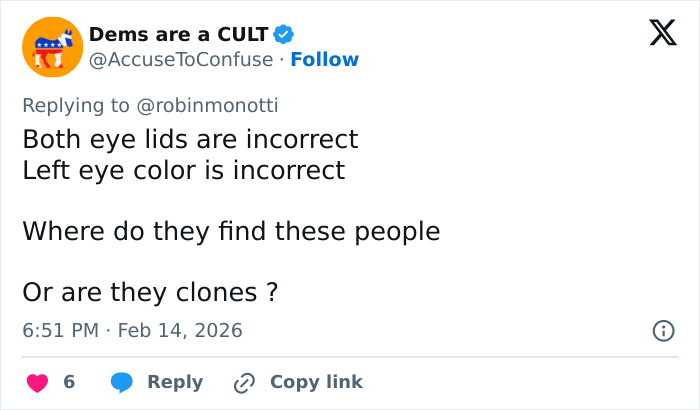Image resolution: width=700 pixels, height=410 pixels.
Task: Open the @AccuseToConfuse handle link
Action: point(181,59)
